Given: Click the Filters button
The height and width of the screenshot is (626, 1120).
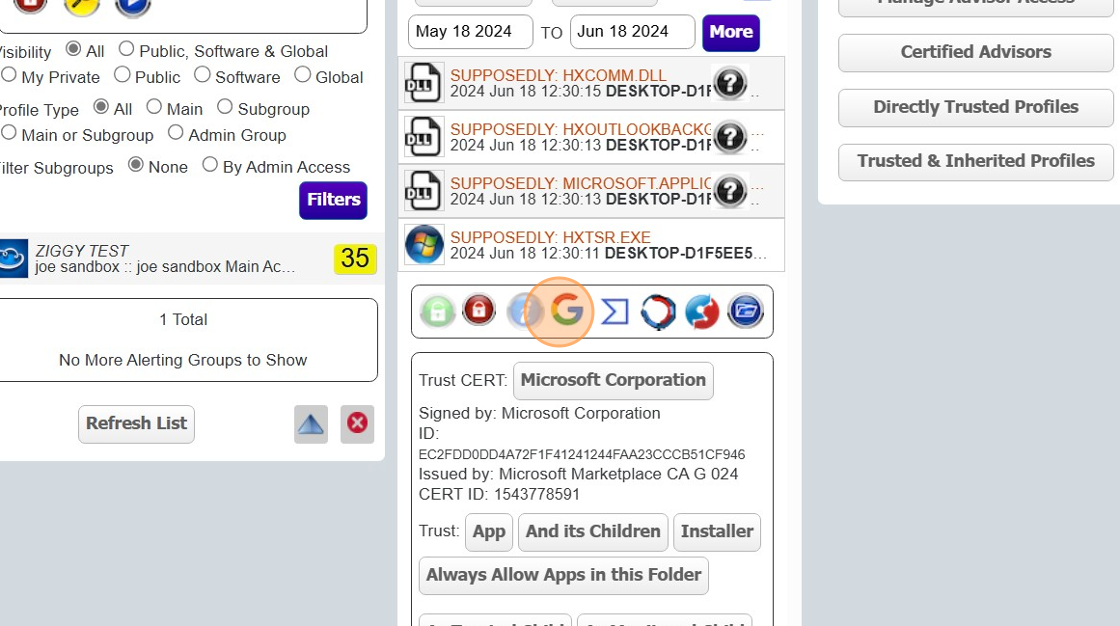Looking at the screenshot, I should [333, 200].
